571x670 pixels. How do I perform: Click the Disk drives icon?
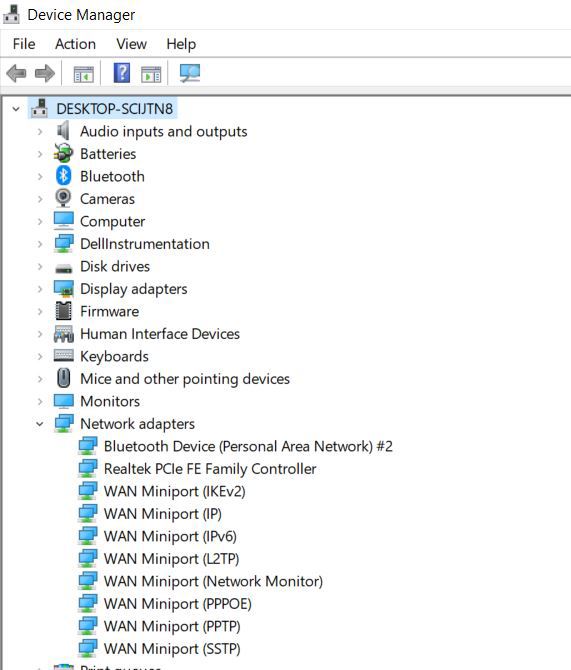64,268
